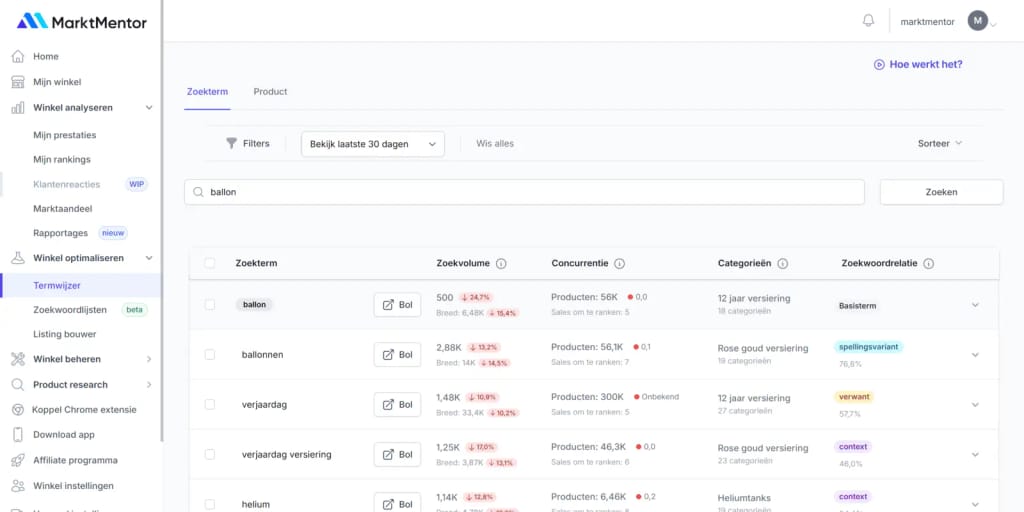Expand the ballon row details chevron
This screenshot has height=512, width=1024.
point(975,305)
